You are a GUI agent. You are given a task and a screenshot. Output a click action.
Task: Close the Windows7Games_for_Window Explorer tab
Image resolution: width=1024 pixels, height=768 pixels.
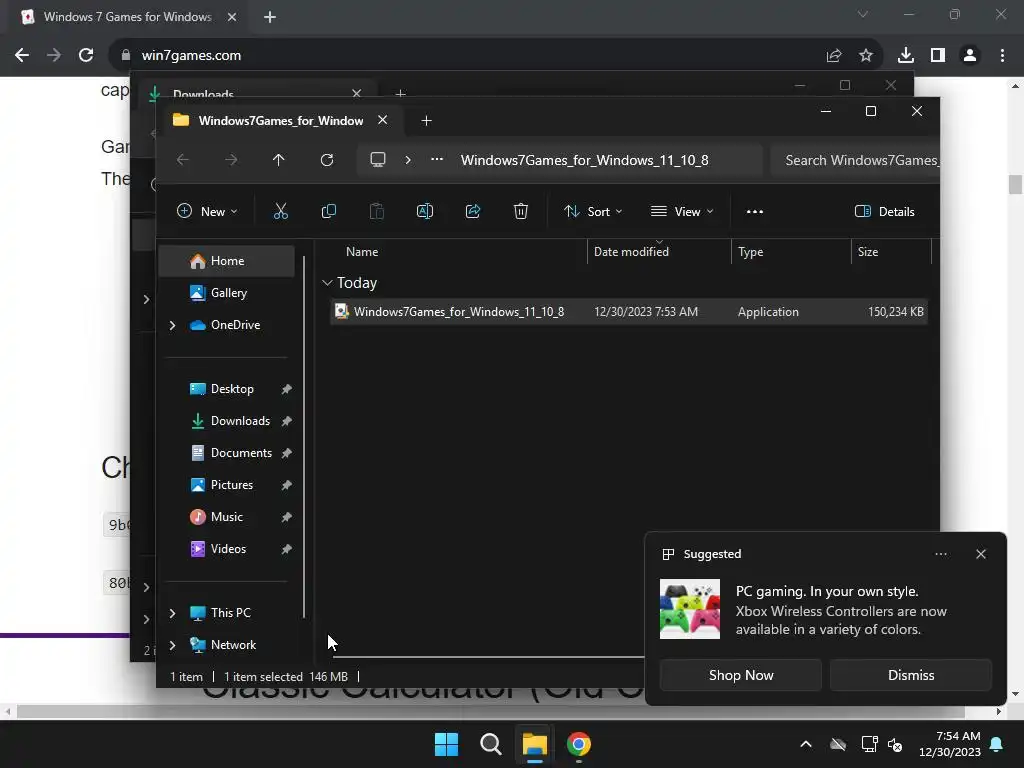point(383,120)
